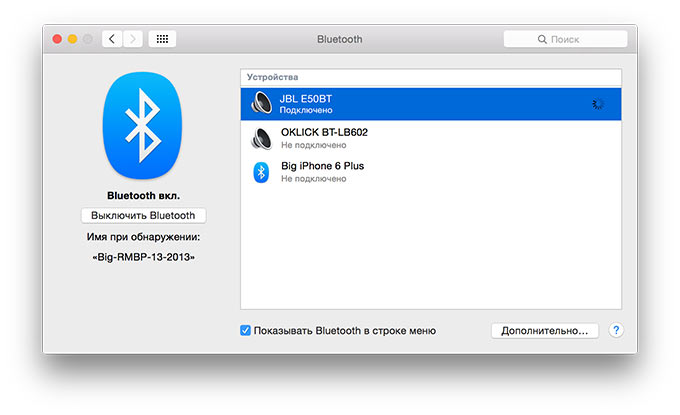The image size is (680, 415).
Task: Click the JBL E50BT speaker icon
Action: tap(262, 104)
